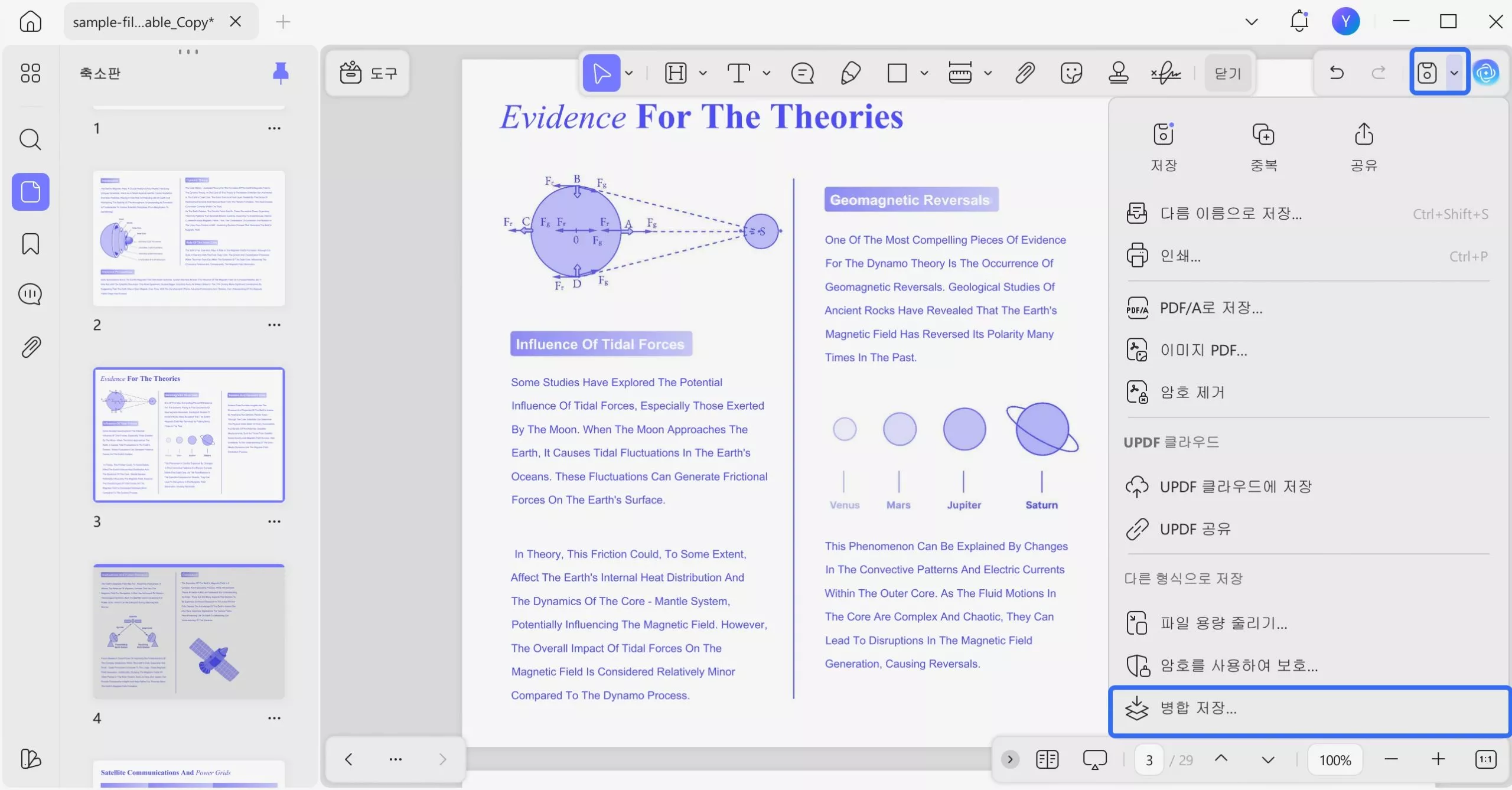Screen dimensions: 1512x790
Task: Click 중복 duplicate option
Action: point(1263,147)
